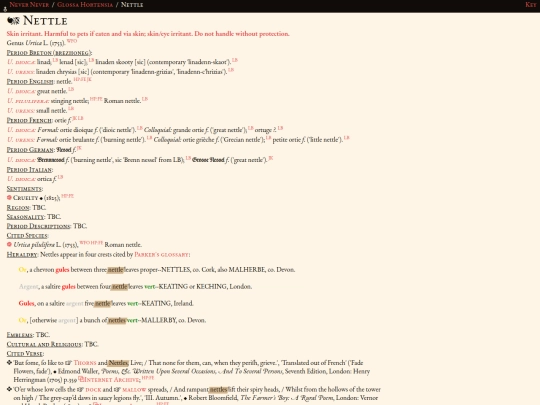This screenshot has width=540, height=405.
Task: Click the Cited Species heading
Action: 27,236
